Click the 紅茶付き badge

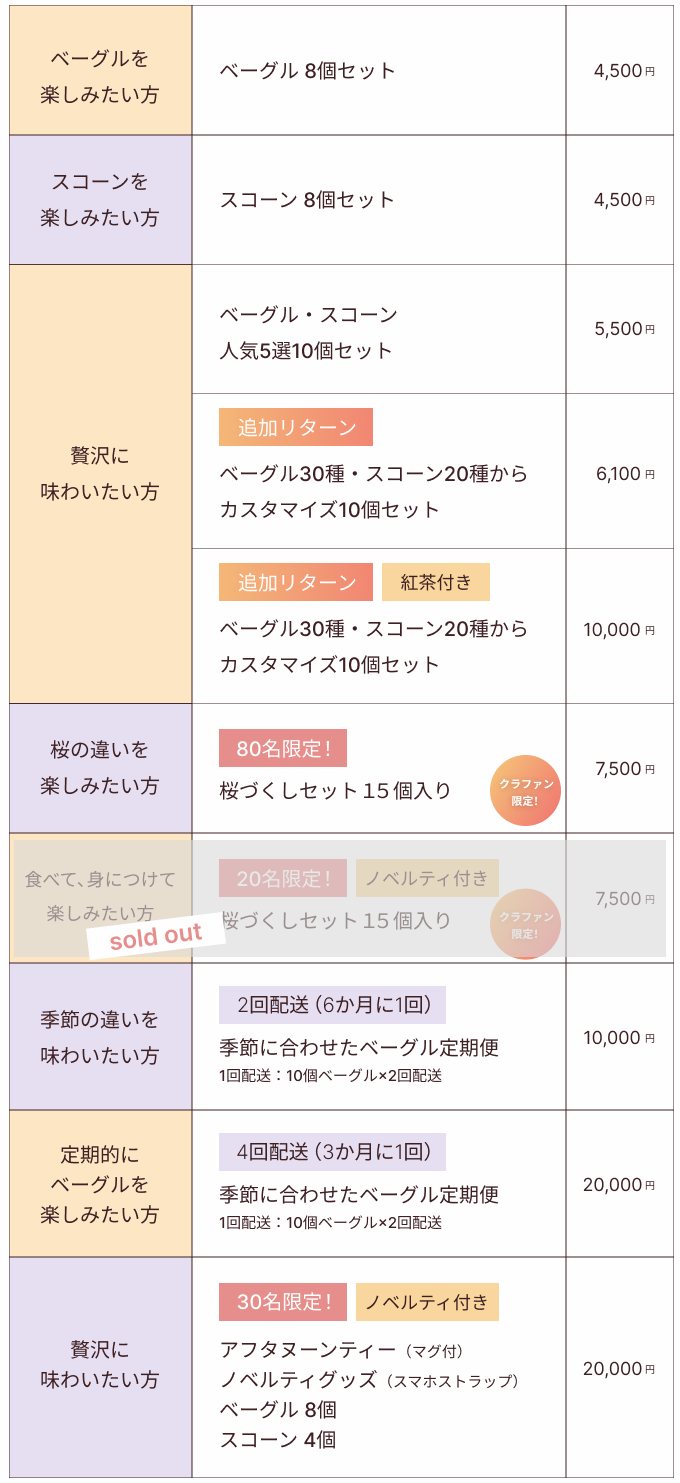click(436, 582)
